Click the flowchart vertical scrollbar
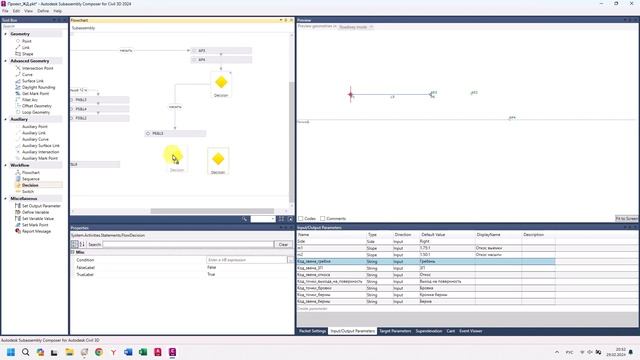Image resolution: width=640 pixels, height=360 pixels. (x=291, y=142)
